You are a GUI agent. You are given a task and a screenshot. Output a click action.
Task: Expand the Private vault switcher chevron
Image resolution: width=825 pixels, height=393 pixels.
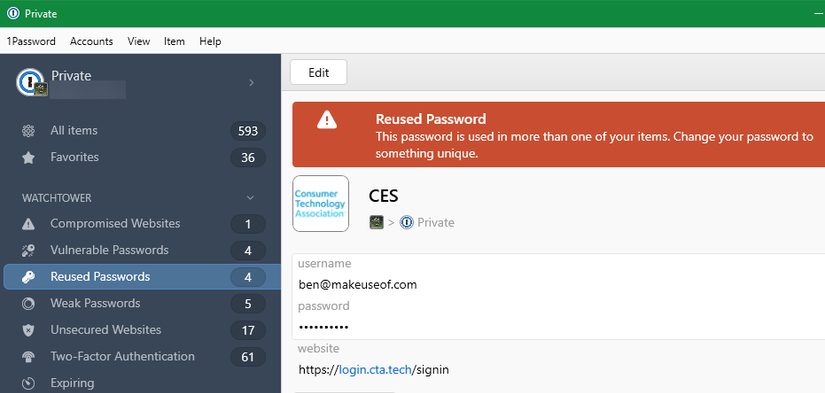[x=251, y=83]
